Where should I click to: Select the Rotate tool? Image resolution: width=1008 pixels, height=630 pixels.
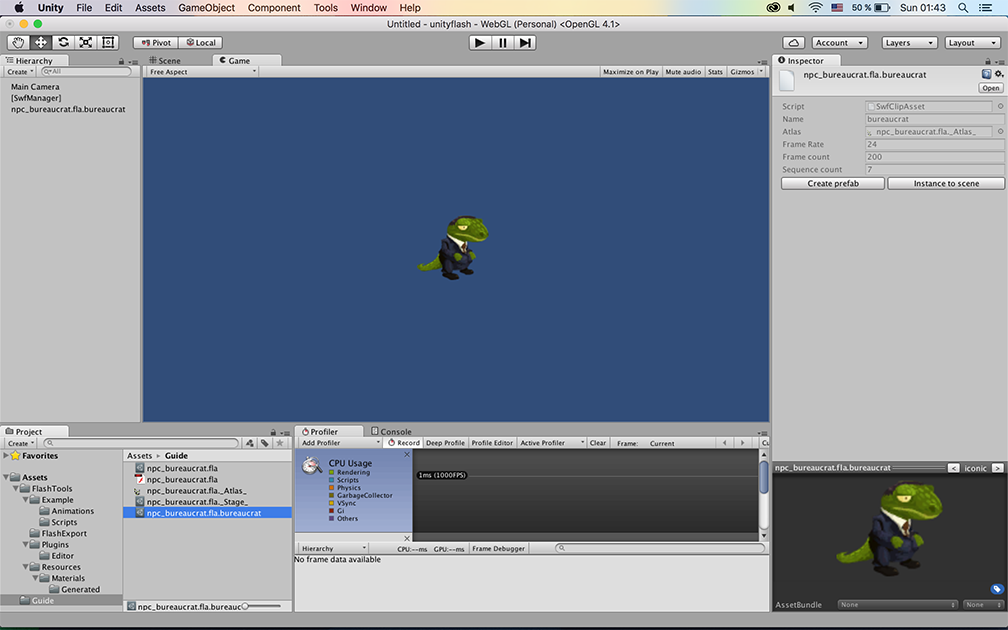click(x=63, y=43)
